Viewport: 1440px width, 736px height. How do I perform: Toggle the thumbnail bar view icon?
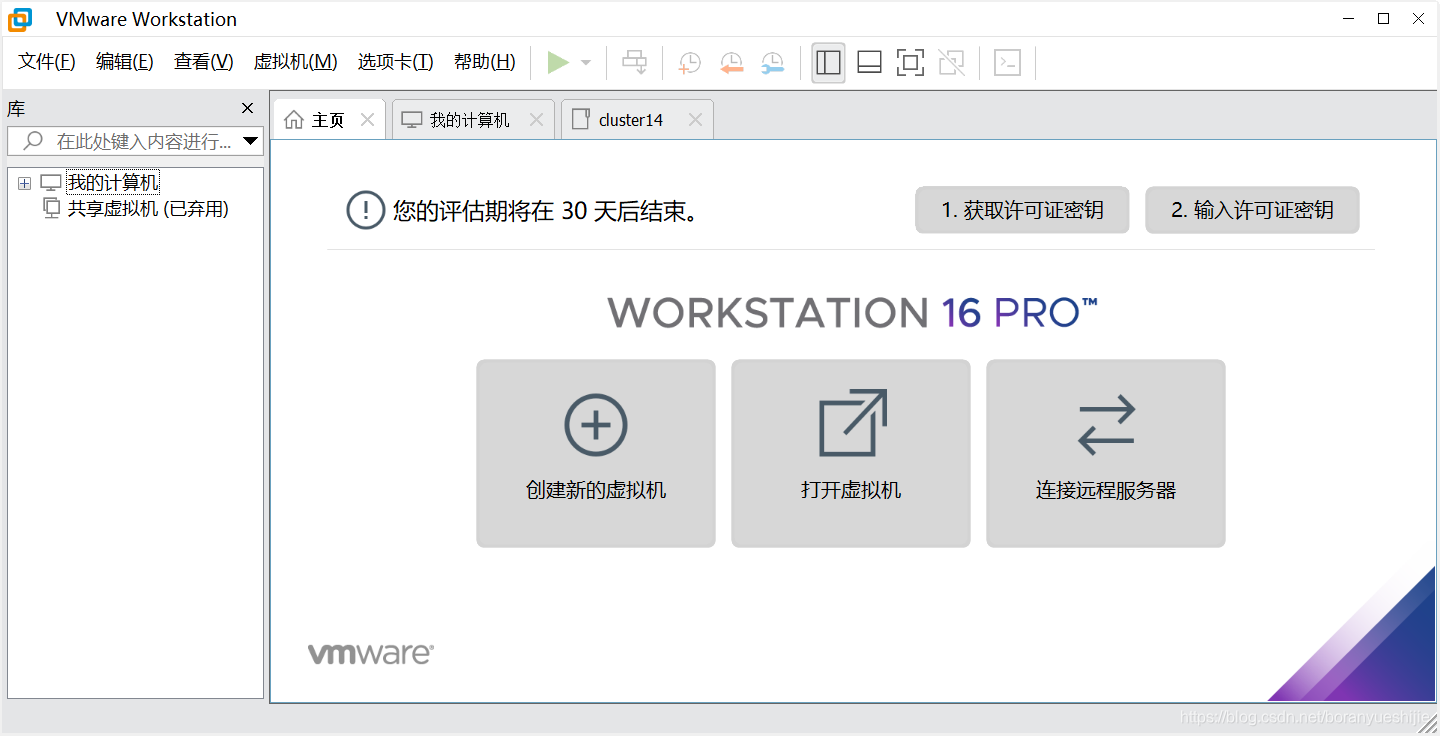(870, 63)
